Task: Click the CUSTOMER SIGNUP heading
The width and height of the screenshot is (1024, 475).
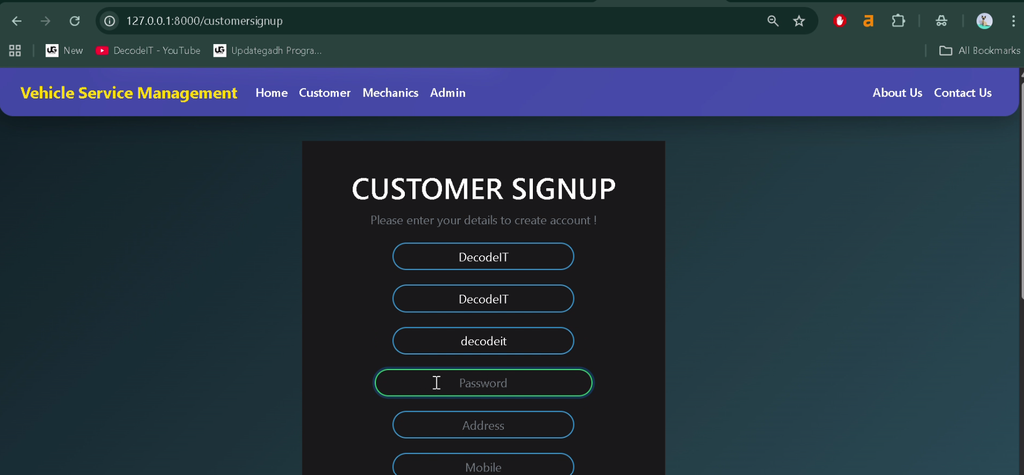Action: click(483, 189)
